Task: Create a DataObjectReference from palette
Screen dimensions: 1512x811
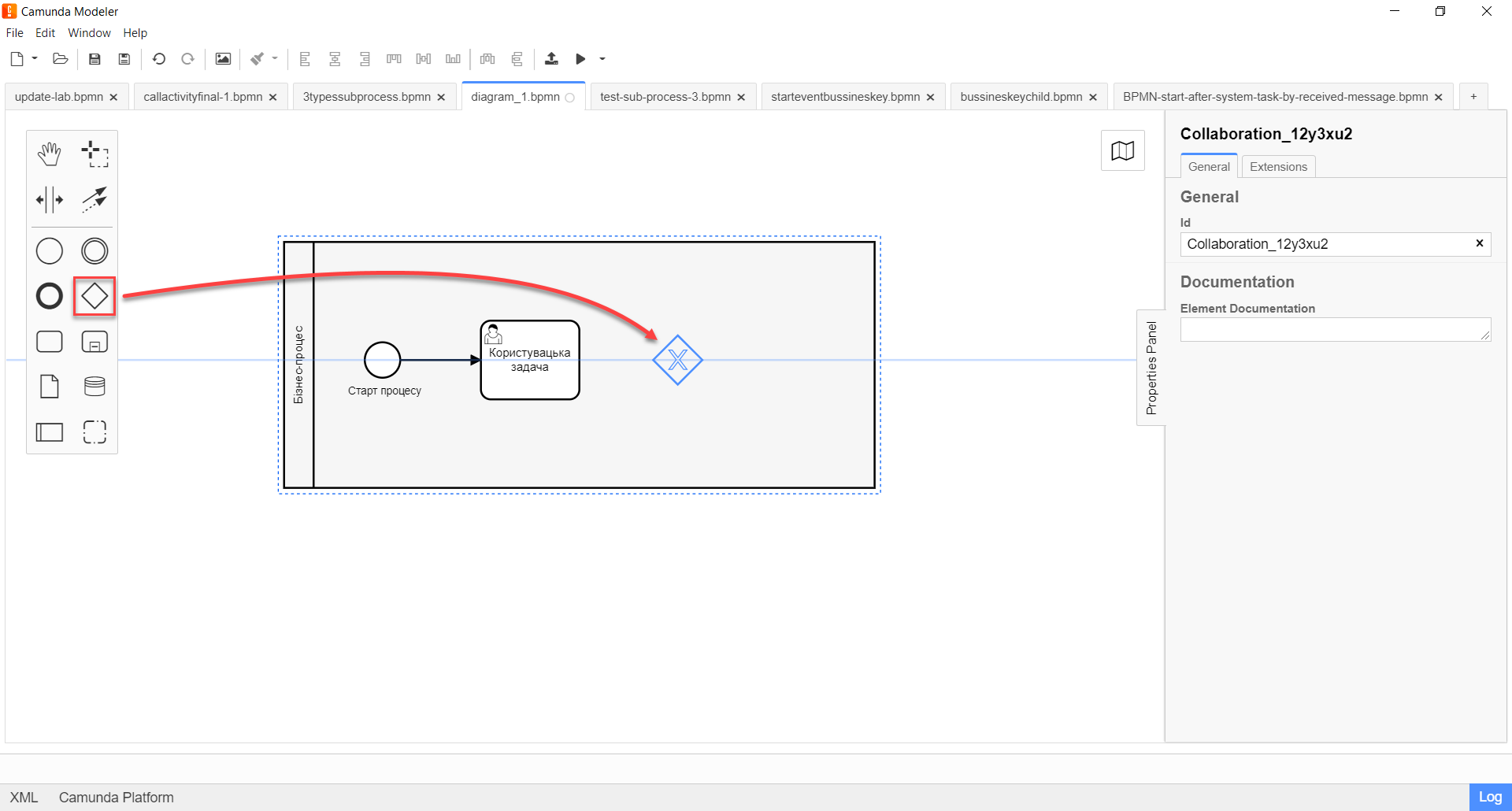Action: [50, 387]
